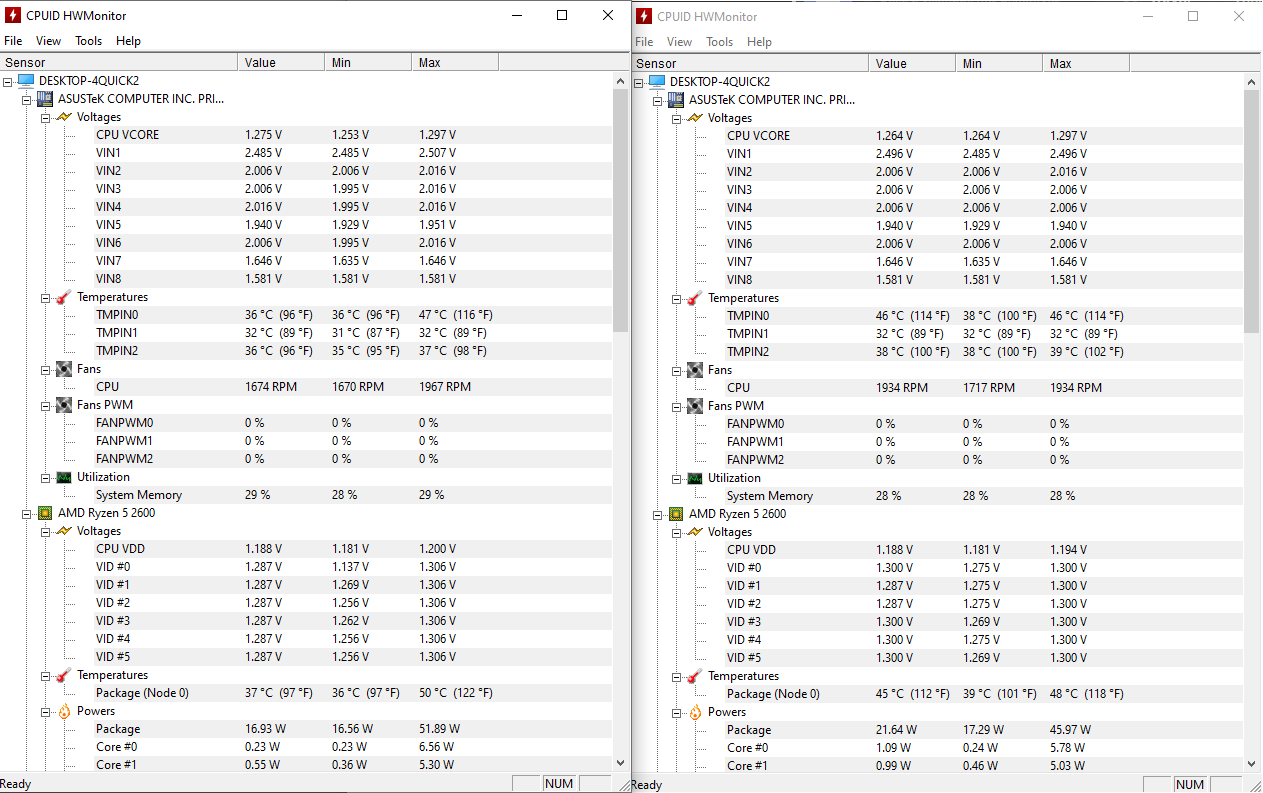Collapse the Powers group in left window
The height and width of the screenshot is (793, 1263).
pos(45,711)
